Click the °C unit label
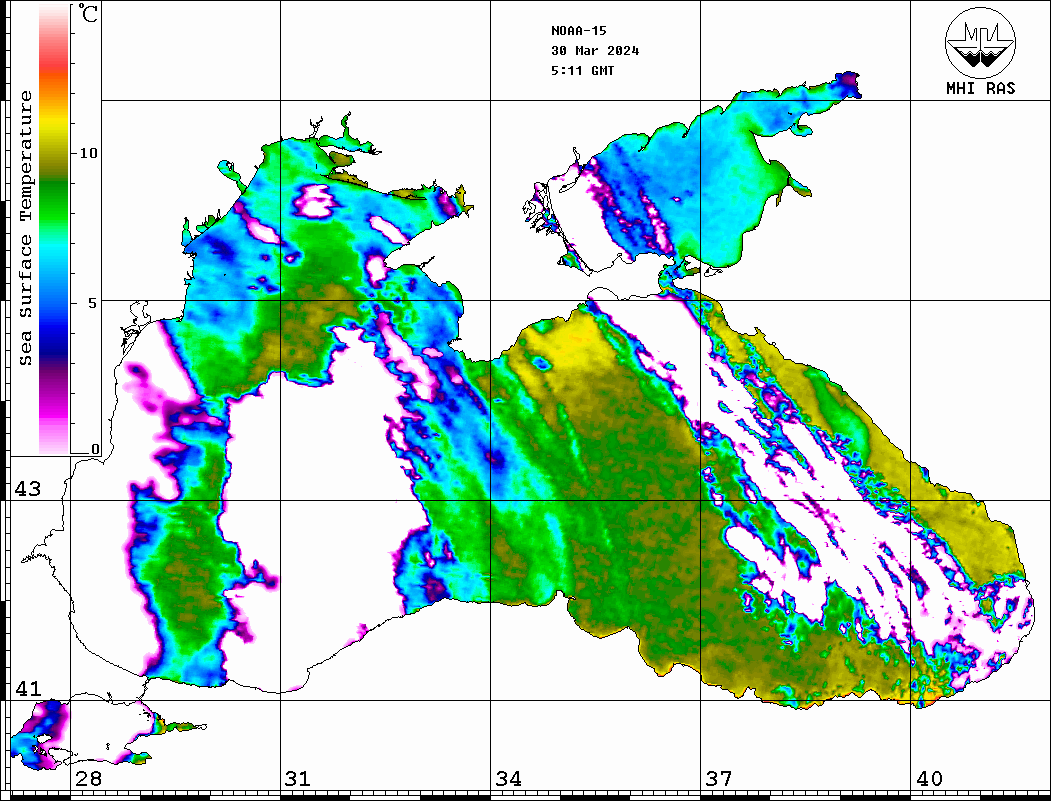 [88, 13]
